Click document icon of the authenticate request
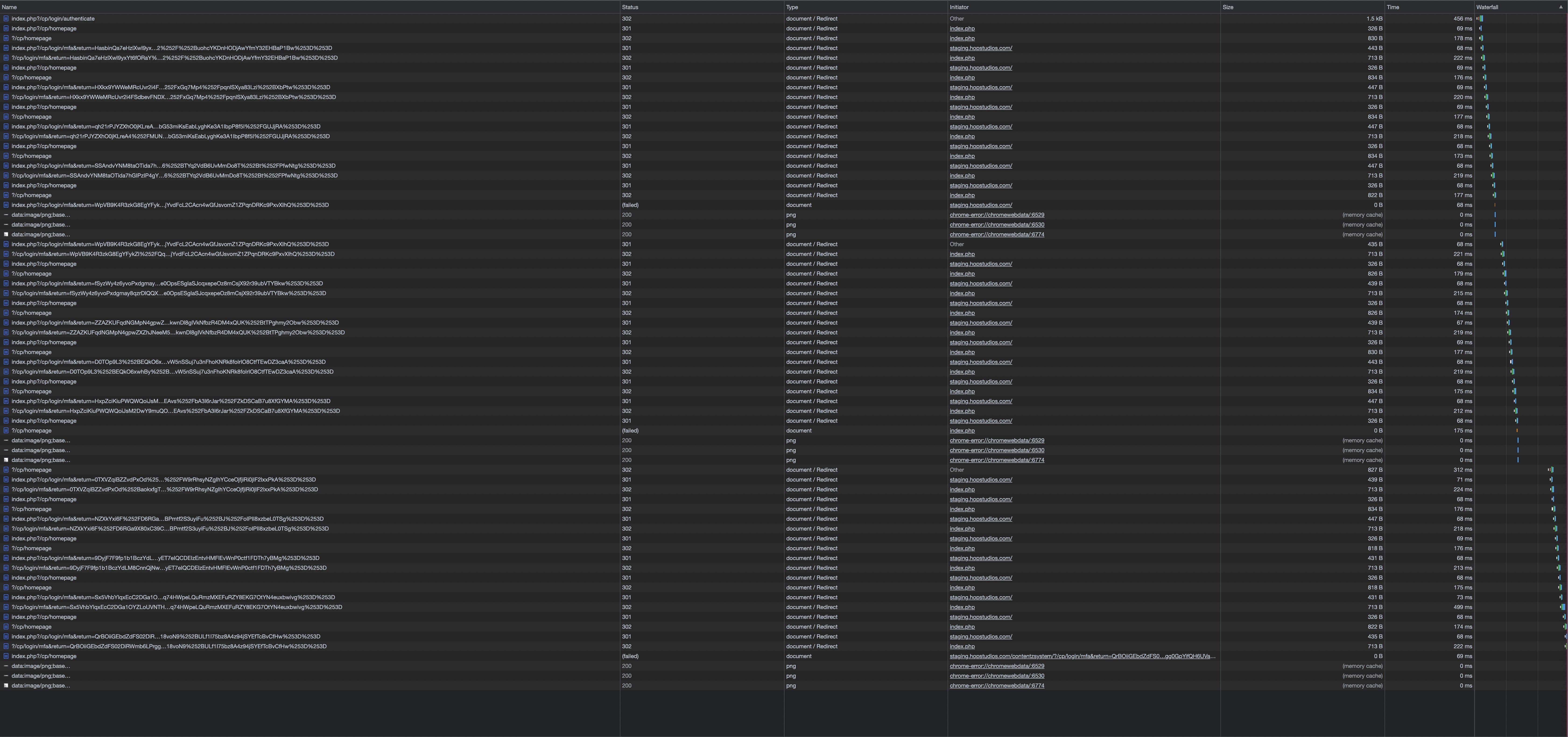The height and width of the screenshot is (737, 1568). pyautogui.click(x=6, y=19)
